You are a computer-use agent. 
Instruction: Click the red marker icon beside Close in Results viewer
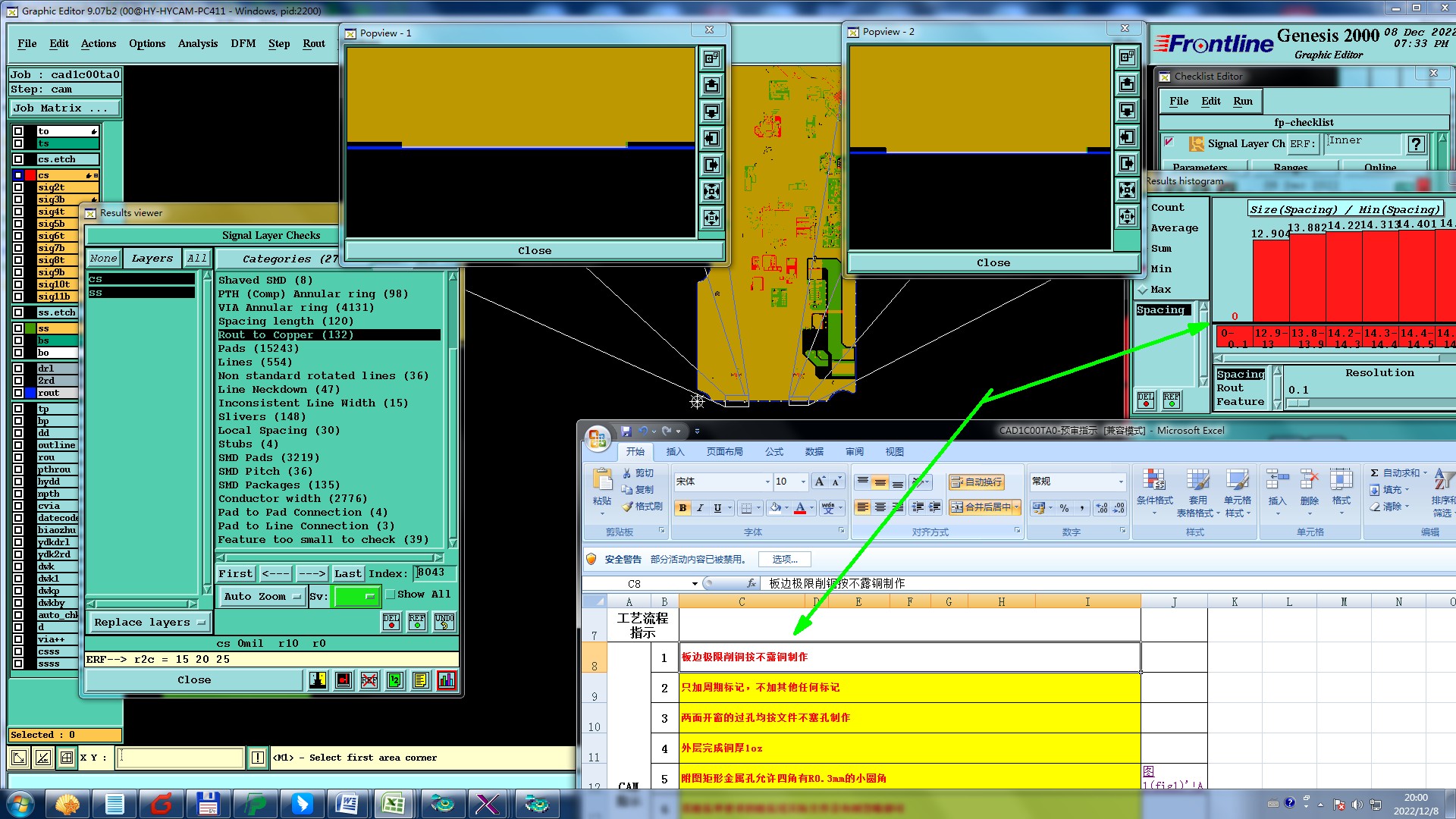tap(344, 680)
